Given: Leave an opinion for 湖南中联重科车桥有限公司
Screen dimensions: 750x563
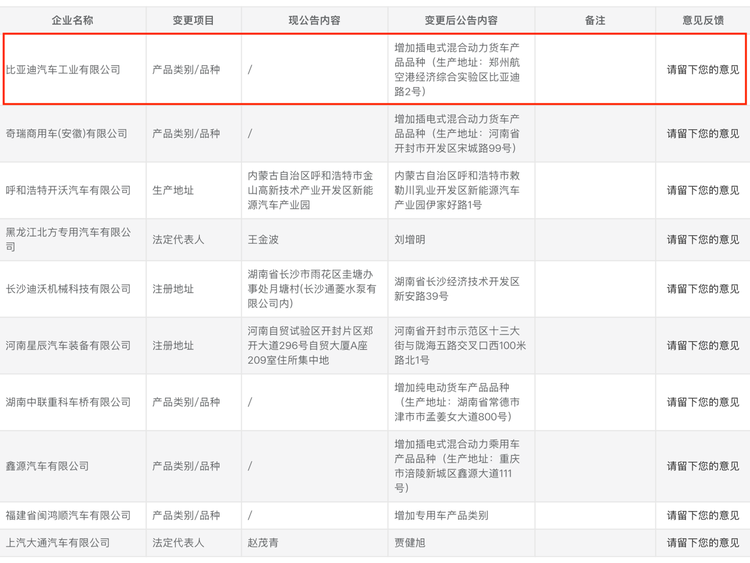Looking at the screenshot, I should [703, 402].
